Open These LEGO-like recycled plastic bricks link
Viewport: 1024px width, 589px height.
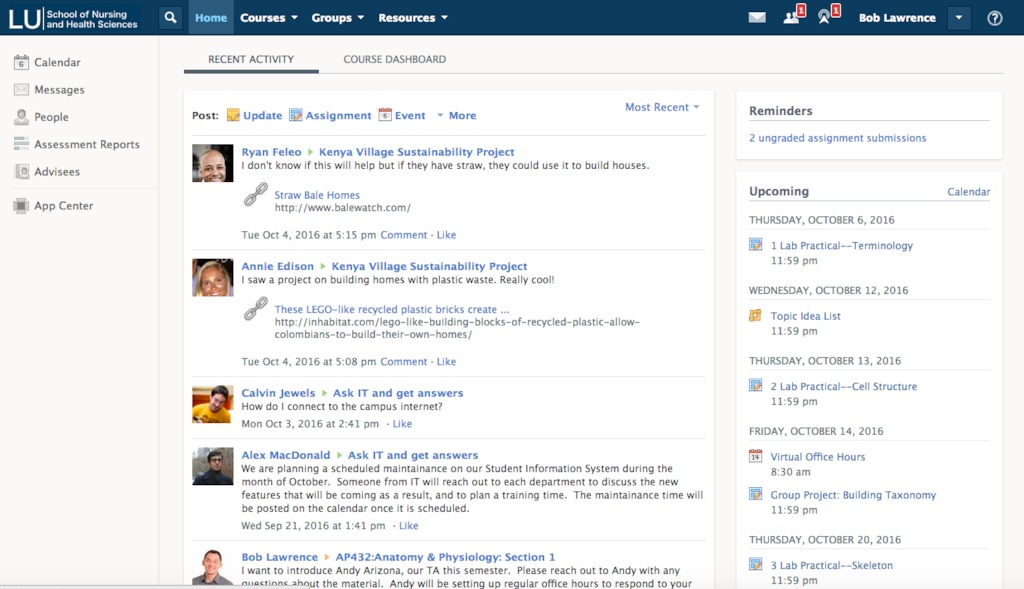(x=392, y=310)
